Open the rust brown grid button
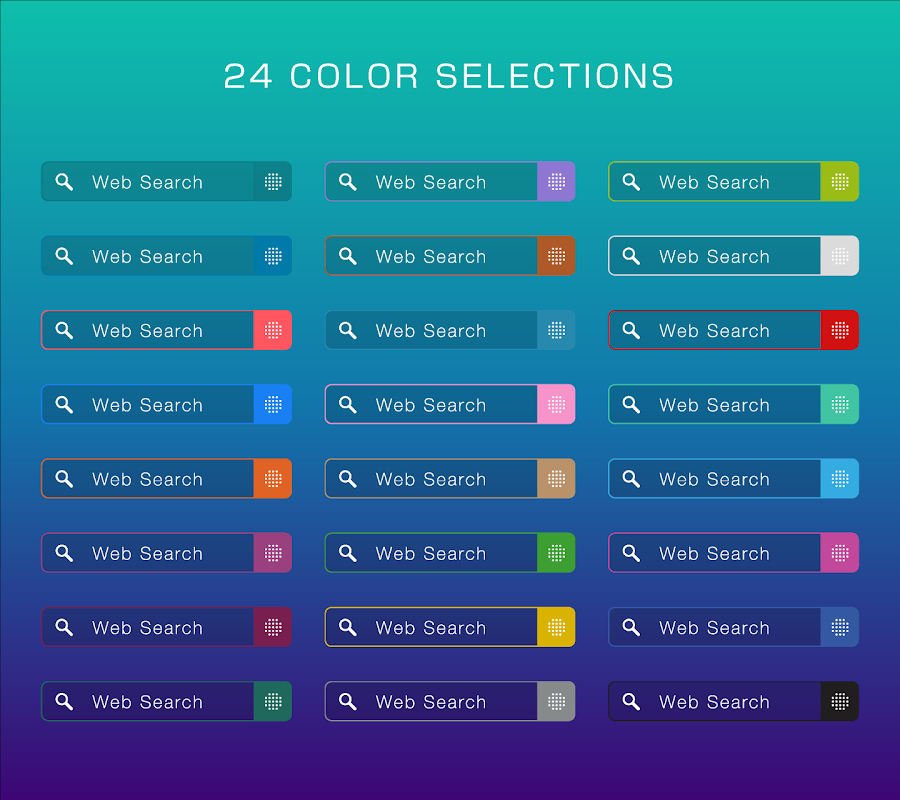This screenshot has height=800, width=900. 556,255
